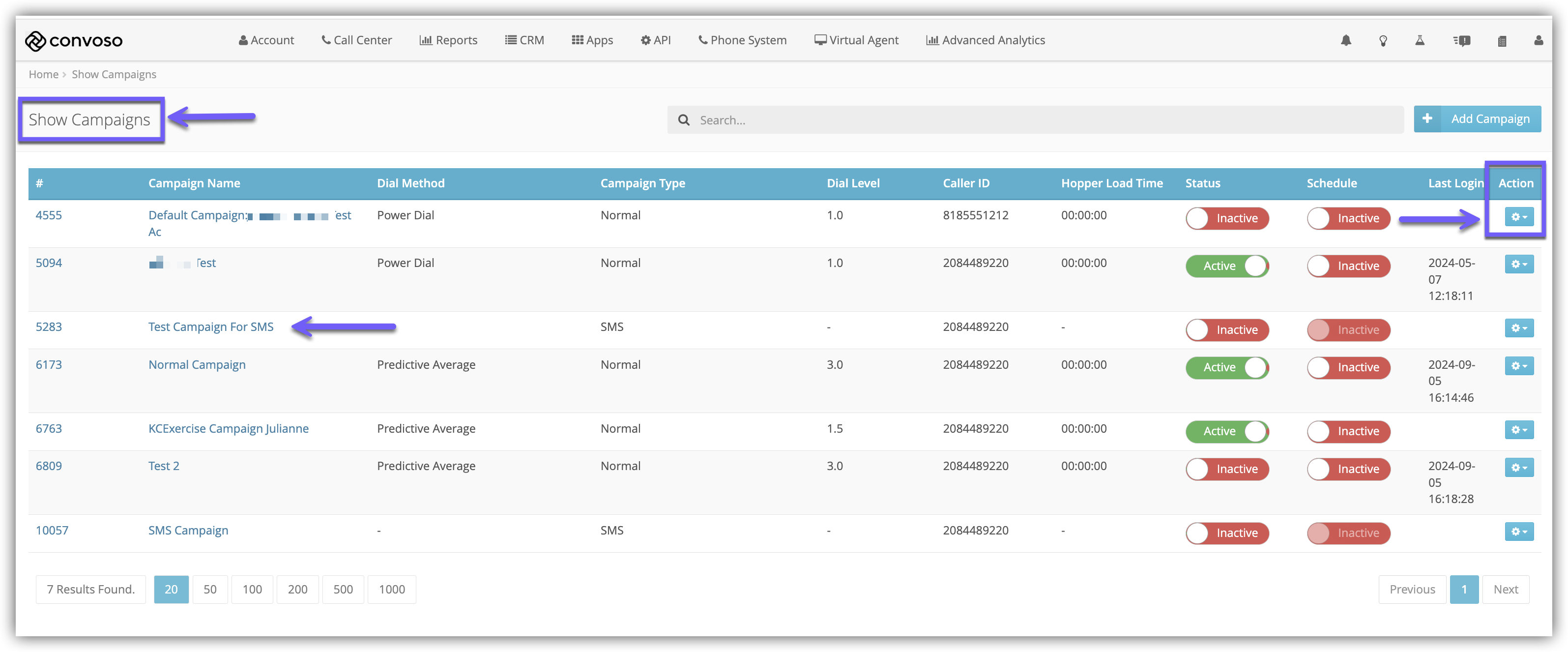This screenshot has height=652, width=1568.
Task: Open the user profile icon
Action: [x=1538, y=40]
